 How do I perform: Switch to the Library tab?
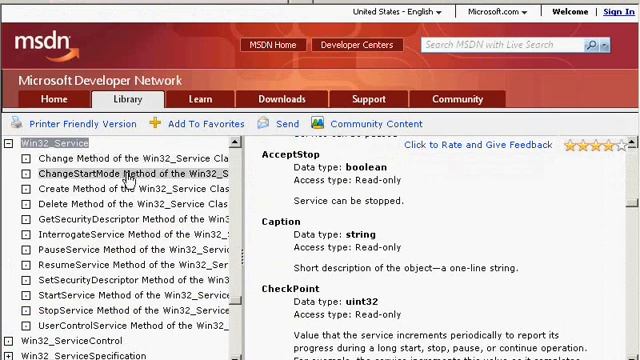coord(128,99)
